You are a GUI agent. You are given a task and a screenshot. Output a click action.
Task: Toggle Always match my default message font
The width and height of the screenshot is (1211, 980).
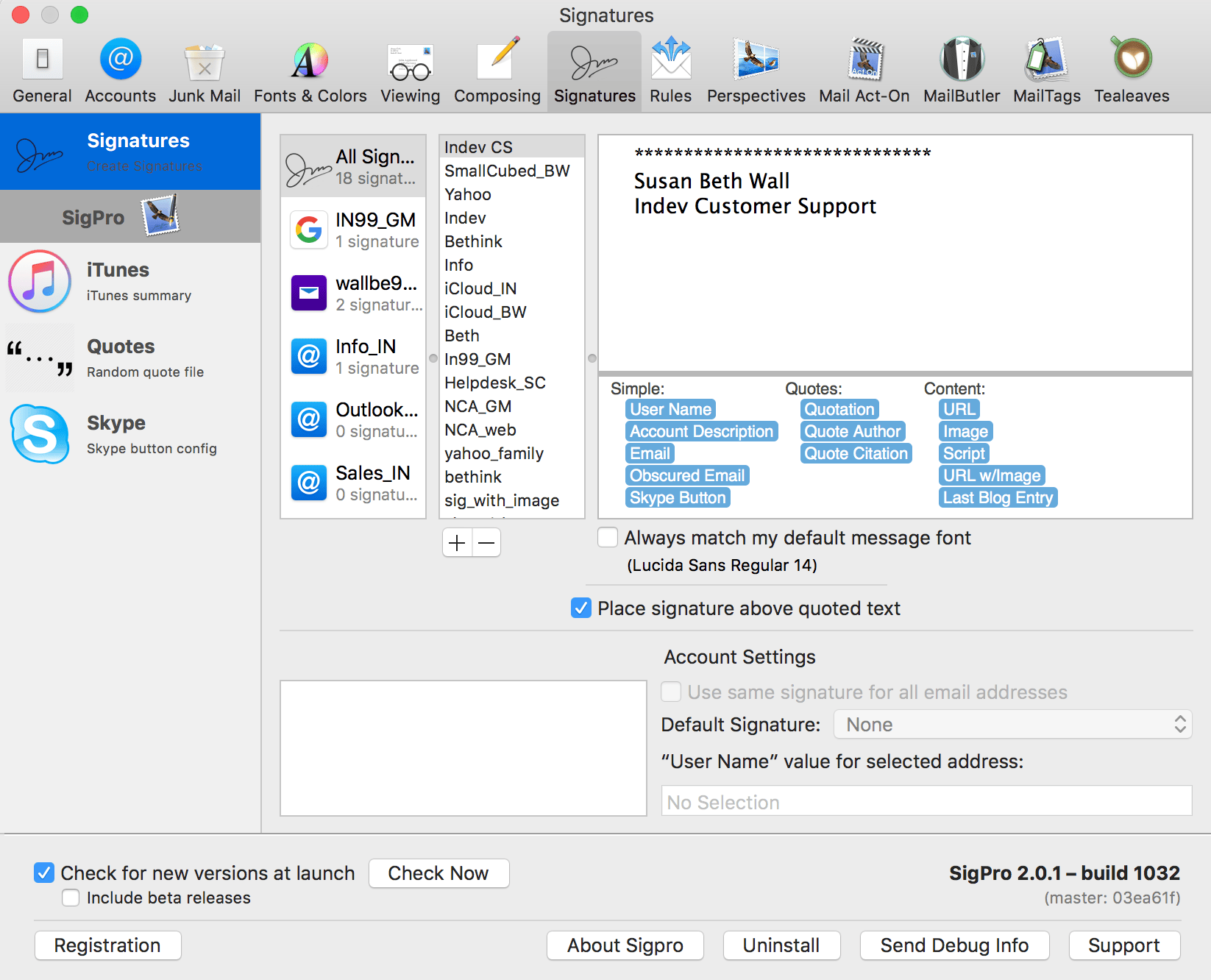608,537
